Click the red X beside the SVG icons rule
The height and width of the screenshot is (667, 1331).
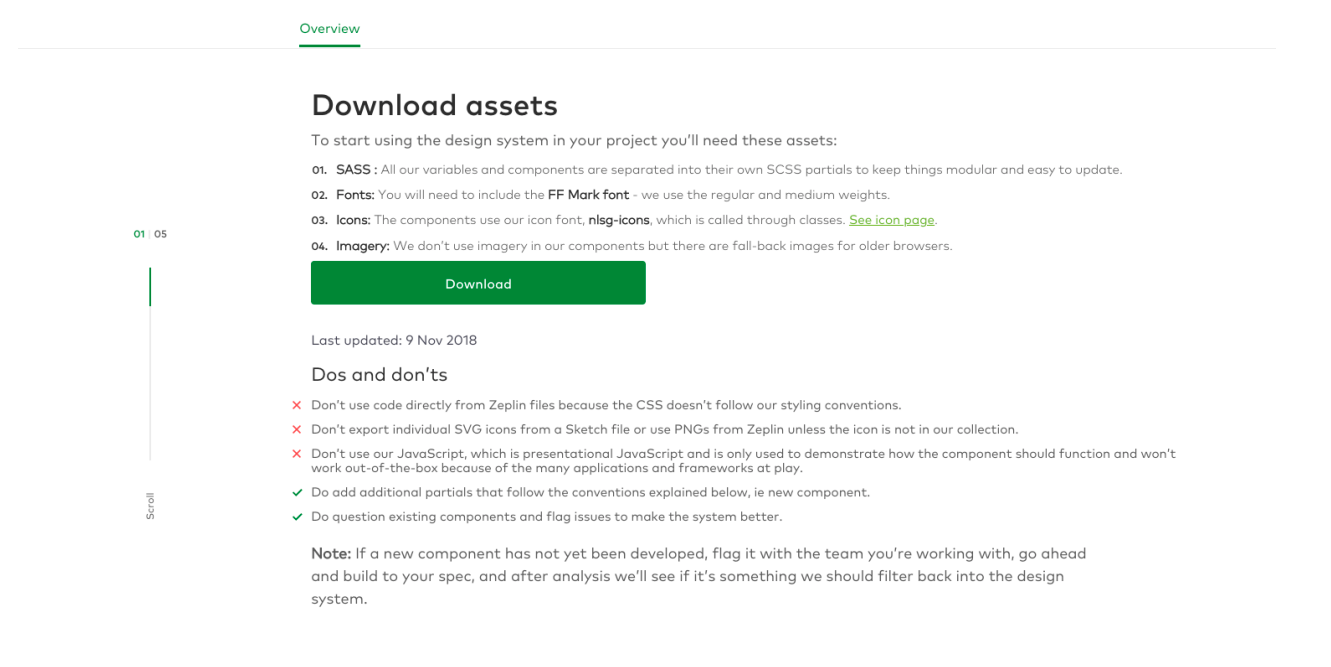297,429
